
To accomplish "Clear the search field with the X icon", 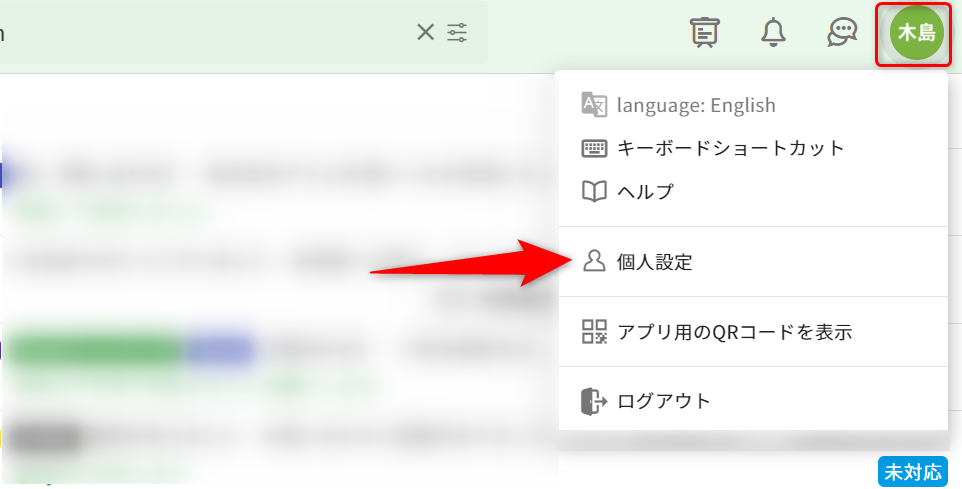I will click(x=425, y=32).
